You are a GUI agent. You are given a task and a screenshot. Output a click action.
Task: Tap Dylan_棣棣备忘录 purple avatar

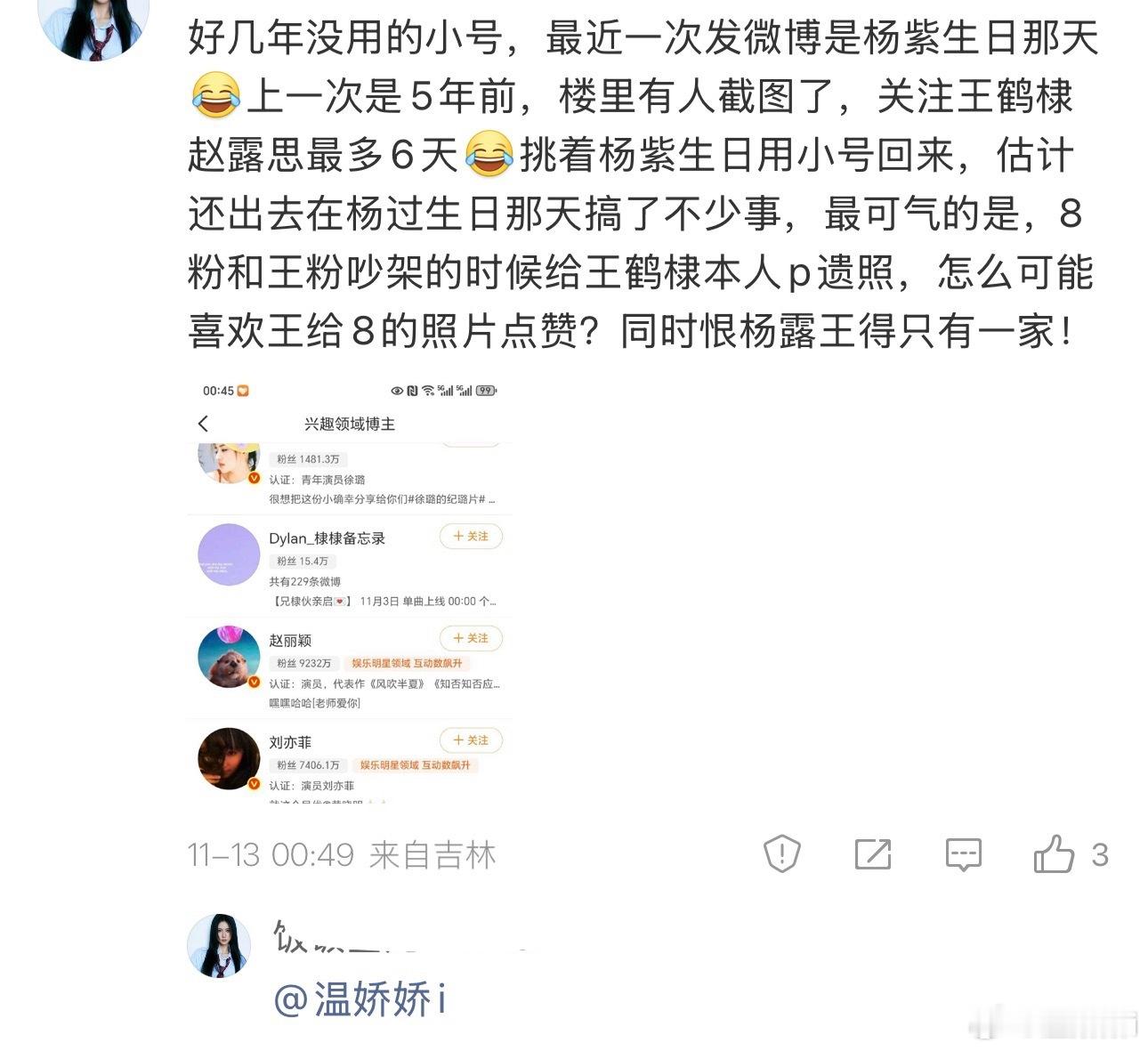(229, 554)
